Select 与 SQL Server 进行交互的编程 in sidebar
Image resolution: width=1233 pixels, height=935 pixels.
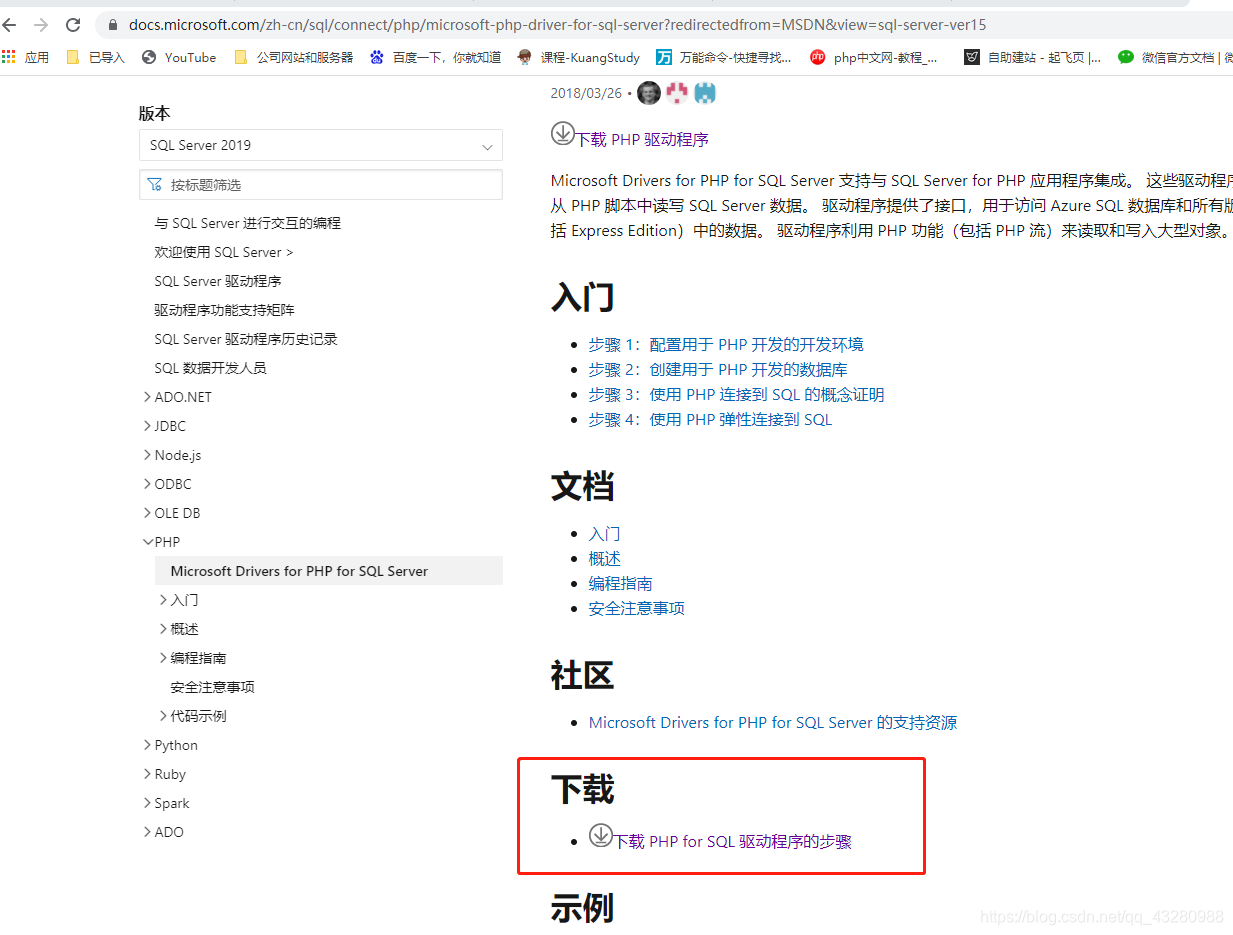coord(248,223)
